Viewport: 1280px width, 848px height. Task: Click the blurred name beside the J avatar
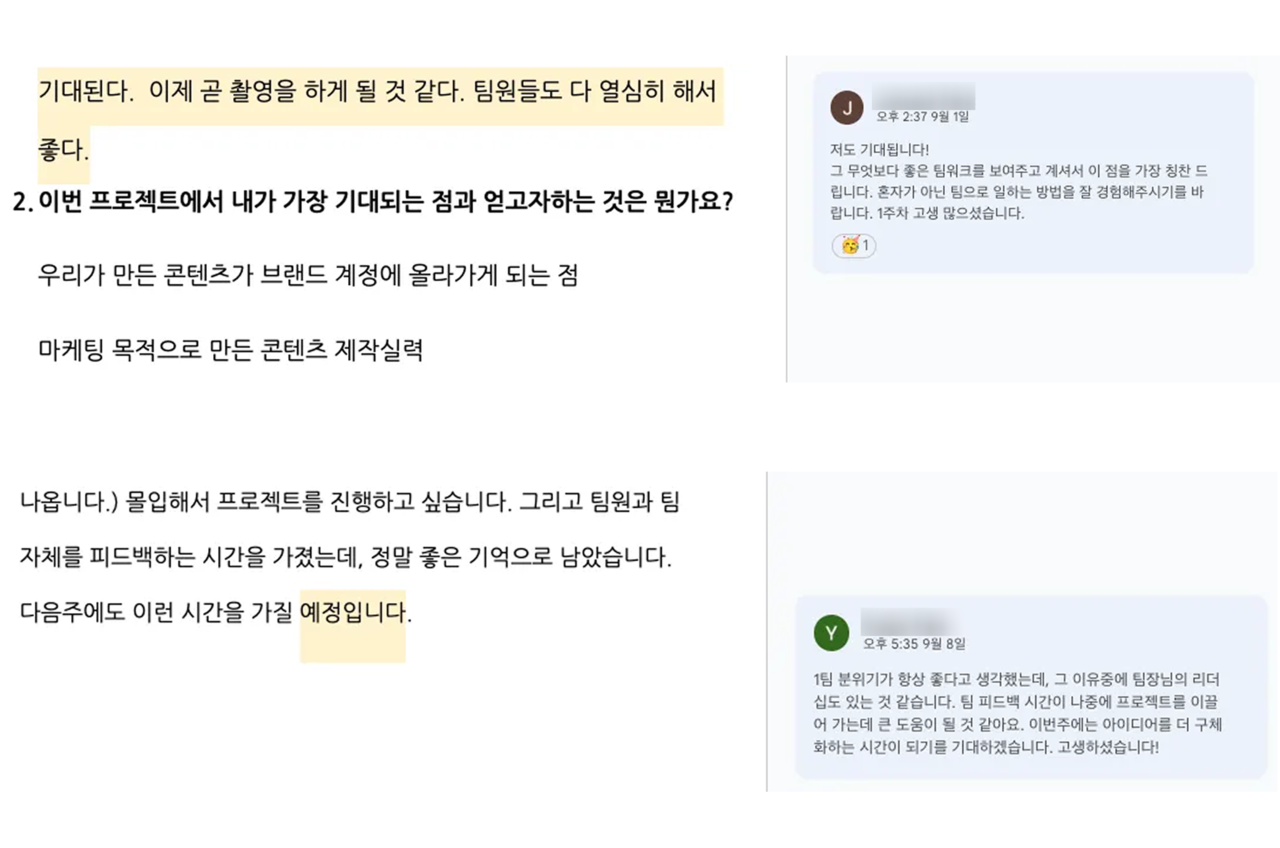923,98
